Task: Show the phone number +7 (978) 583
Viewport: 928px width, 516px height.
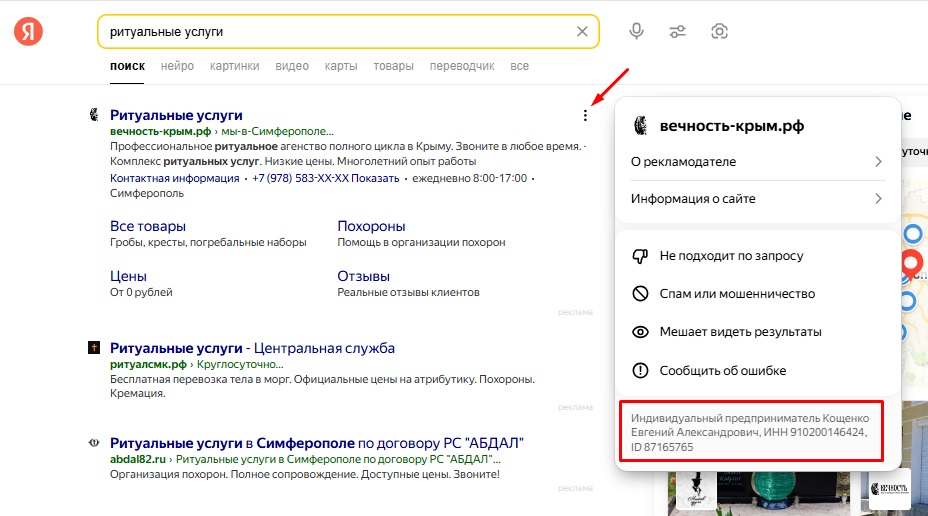Action: [x=326, y=178]
